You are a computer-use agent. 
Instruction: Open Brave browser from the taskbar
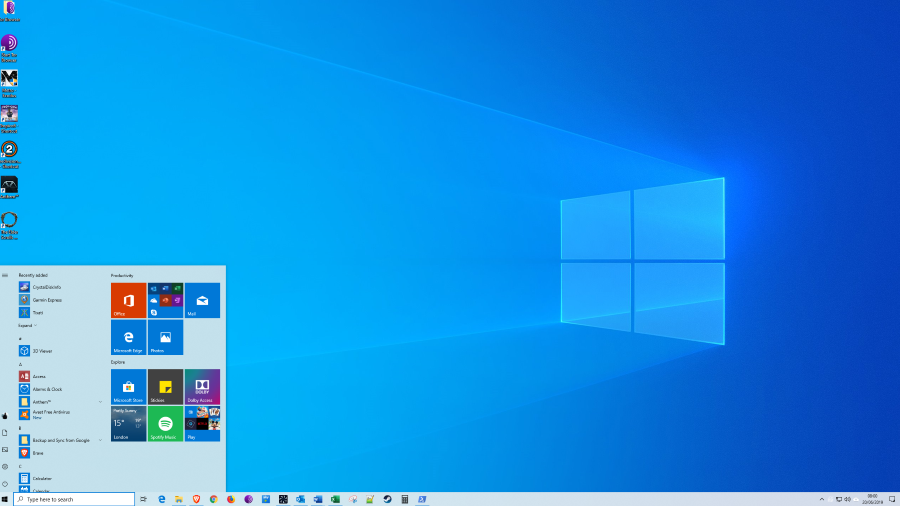click(x=196, y=499)
